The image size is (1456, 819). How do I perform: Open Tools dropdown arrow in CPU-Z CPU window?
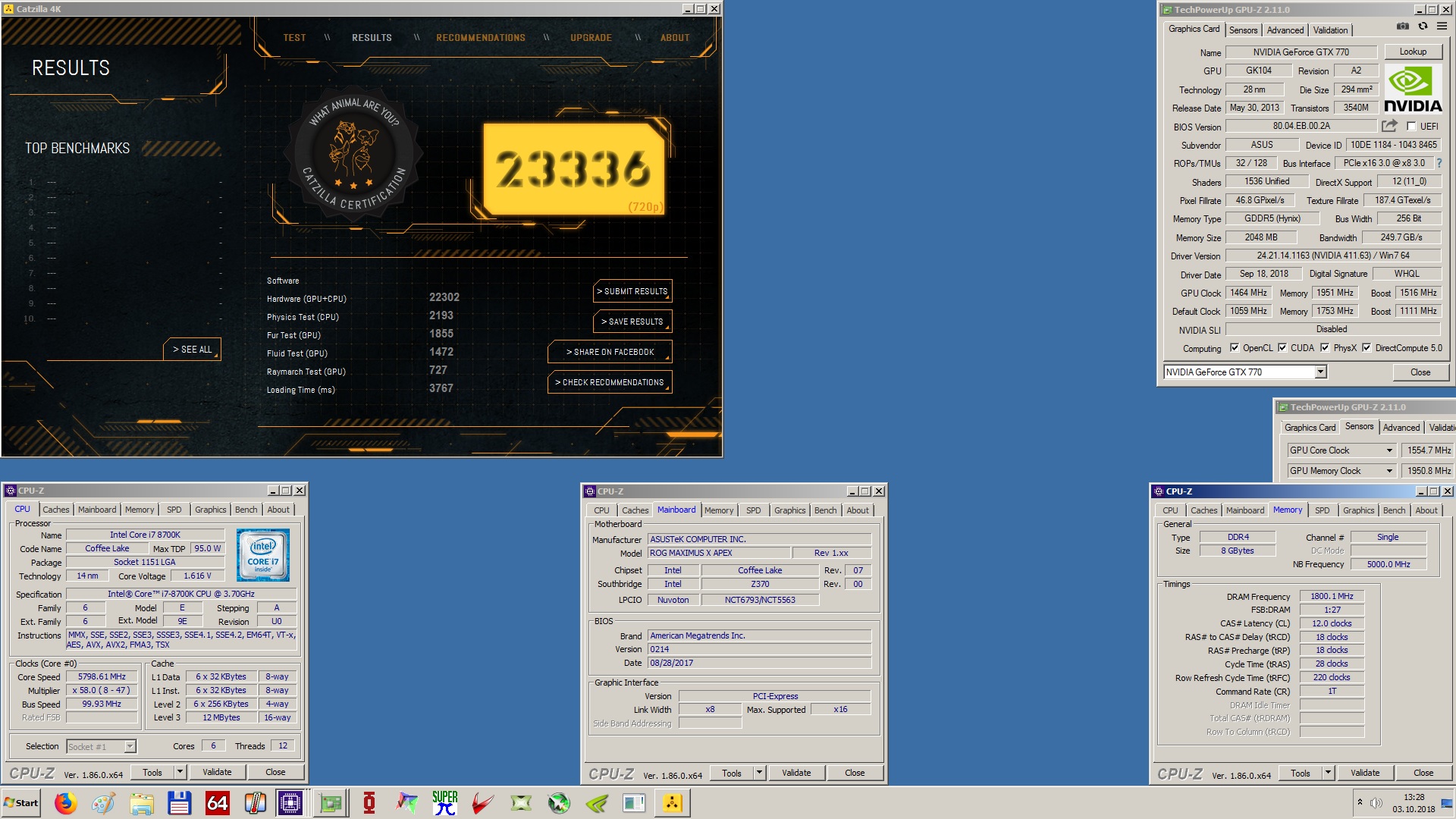coord(180,772)
